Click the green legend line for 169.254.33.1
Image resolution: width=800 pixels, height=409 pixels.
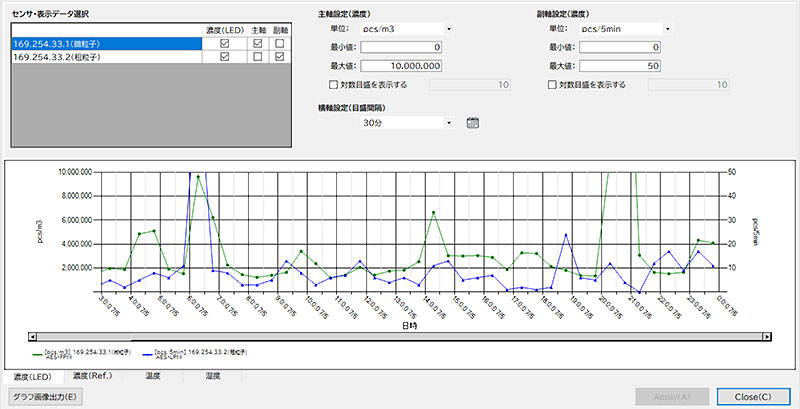(x=40, y=353)
